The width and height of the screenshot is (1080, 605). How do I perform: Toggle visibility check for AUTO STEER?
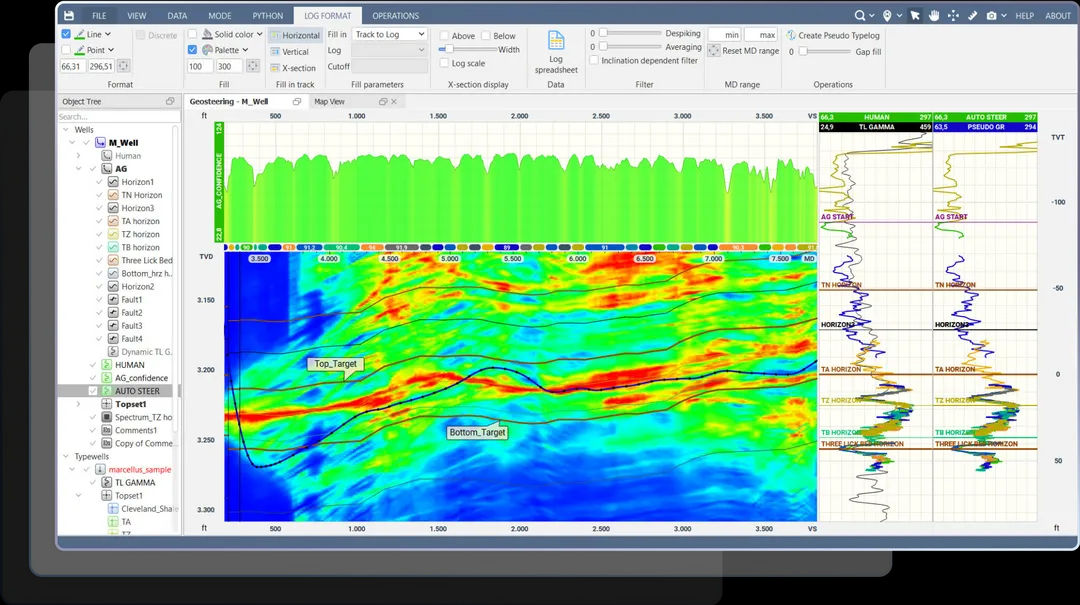pos(93,391)
